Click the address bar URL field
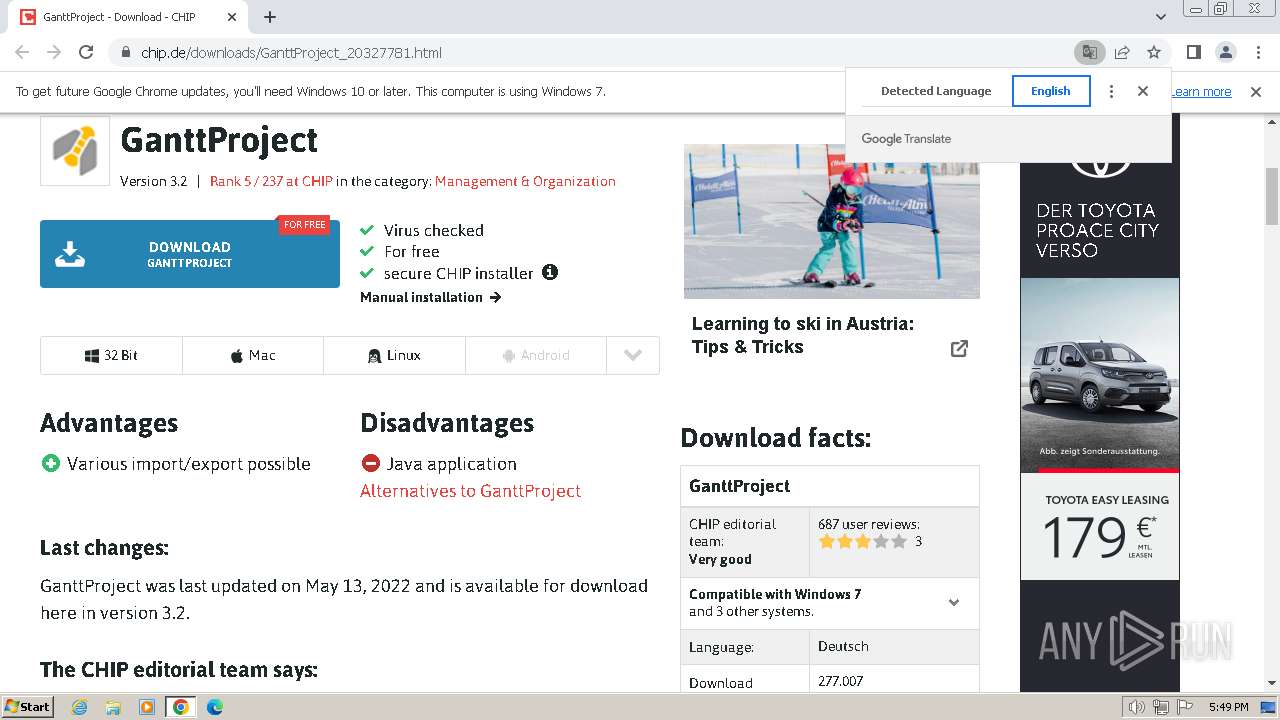The width and height of the screenshot is (1280, 720). (x=600, y=53)
